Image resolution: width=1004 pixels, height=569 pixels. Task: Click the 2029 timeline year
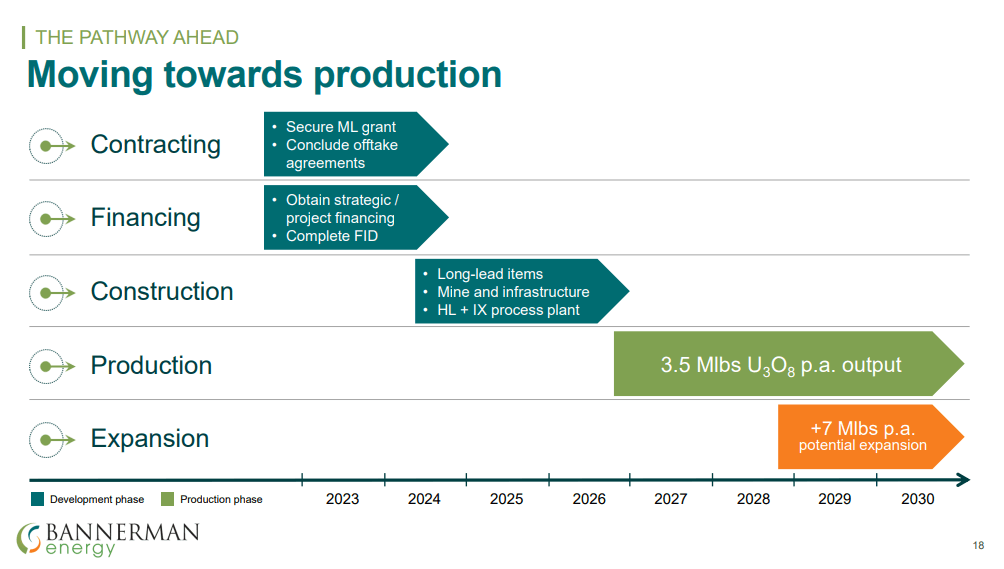834,499
